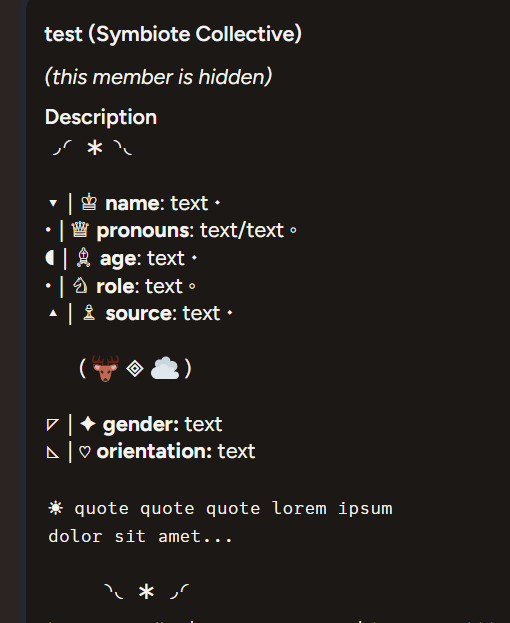Image resolution: width=510 pixels, height=623 pixels.
Task: Click the 'Description' heading
Action: (x=101, y=117)
